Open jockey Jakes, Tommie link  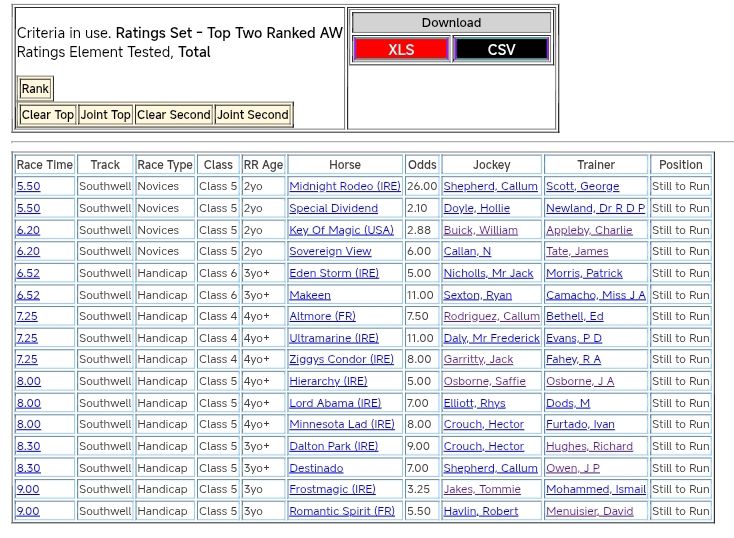point(481,489)
